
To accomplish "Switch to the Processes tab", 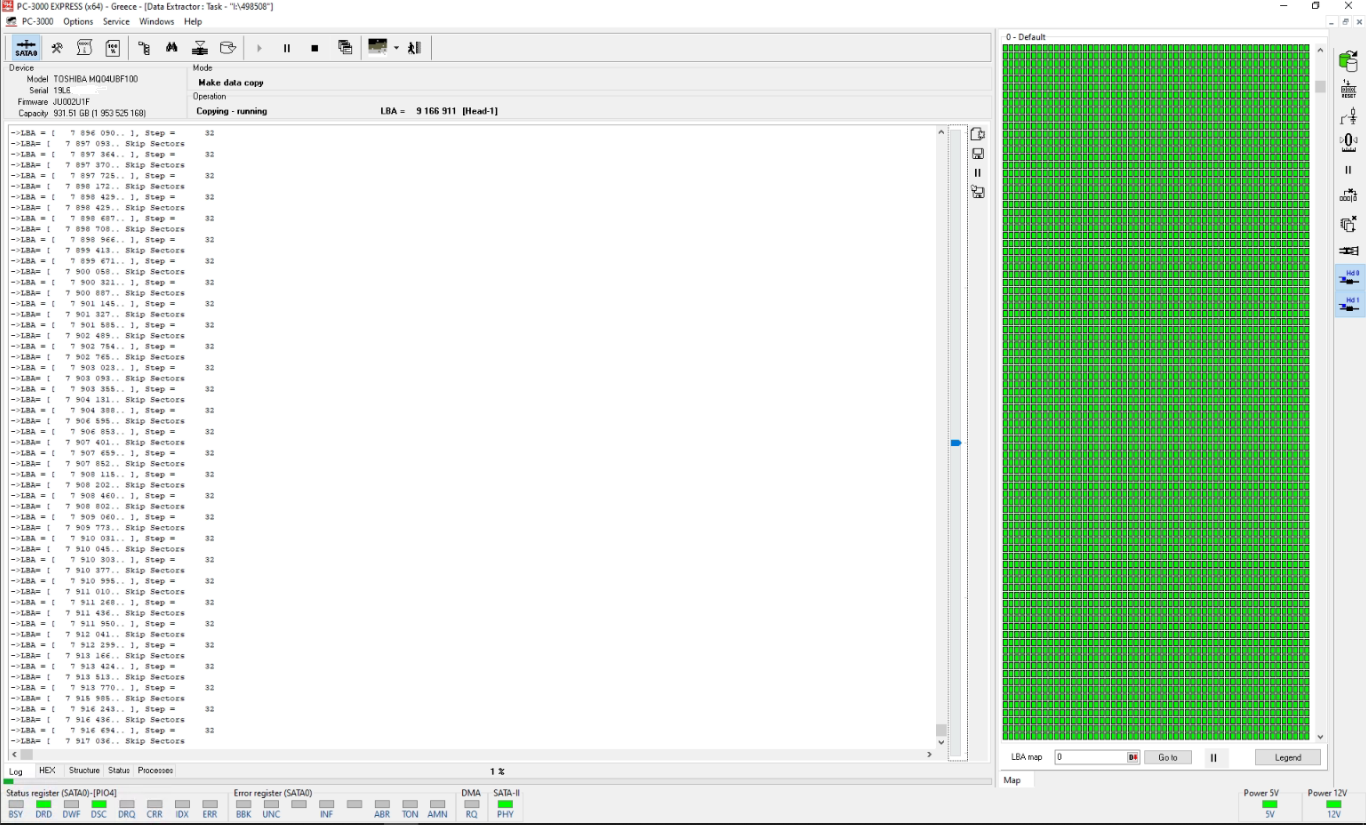I will [156, 771].
